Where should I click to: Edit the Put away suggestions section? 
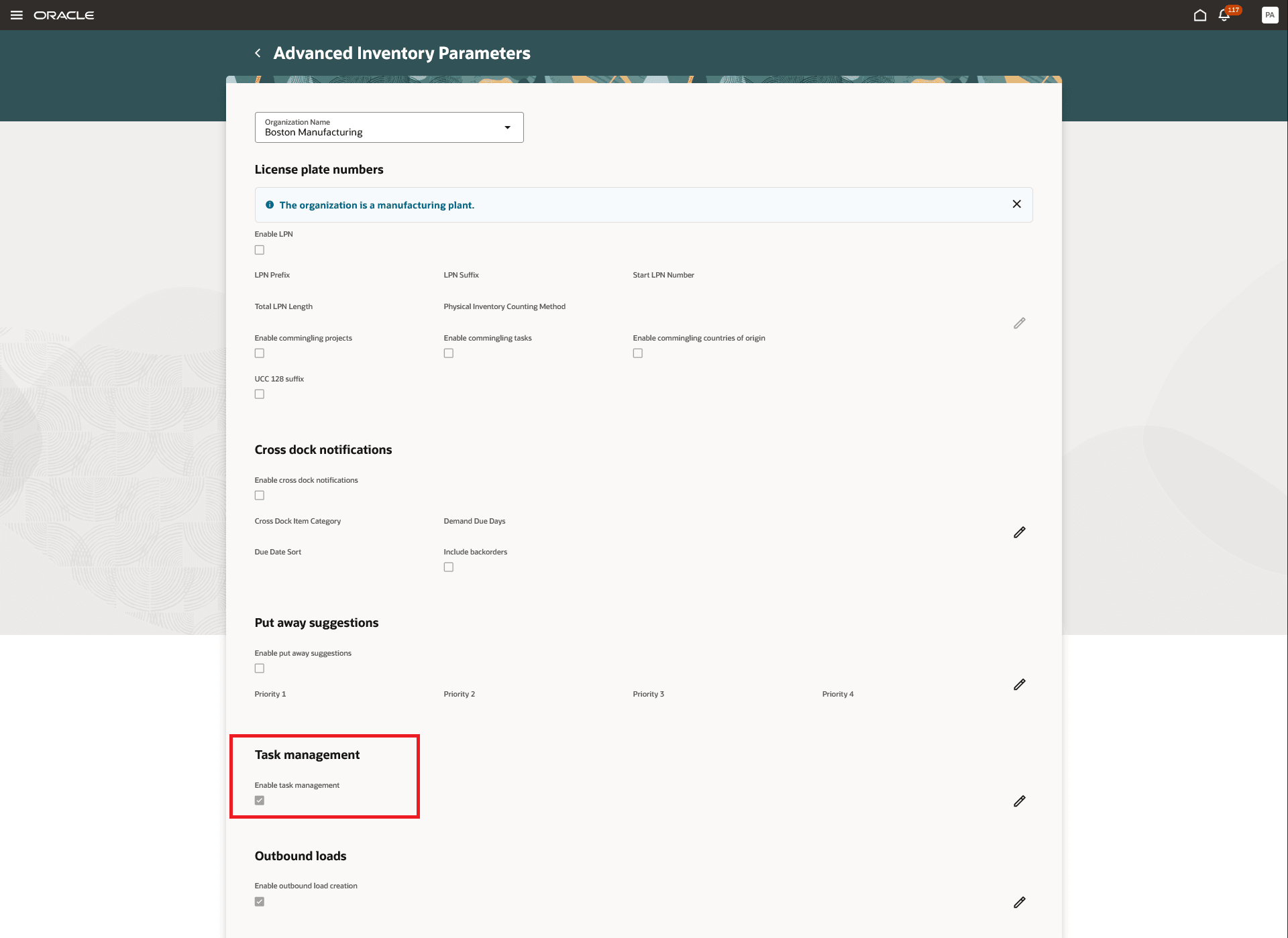click(x=1019, y=685)
